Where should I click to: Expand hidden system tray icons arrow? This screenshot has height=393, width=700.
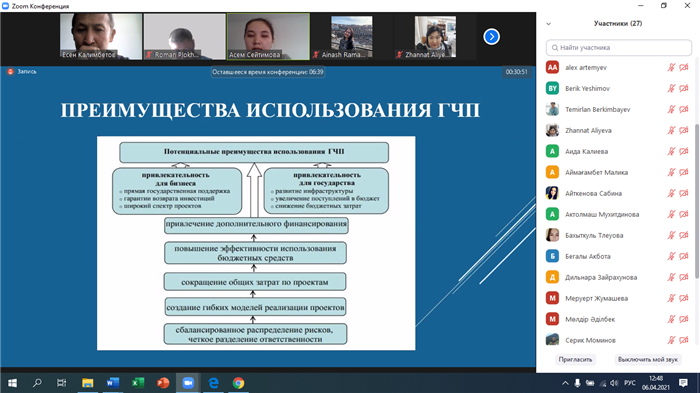click(x=565, y=383)
